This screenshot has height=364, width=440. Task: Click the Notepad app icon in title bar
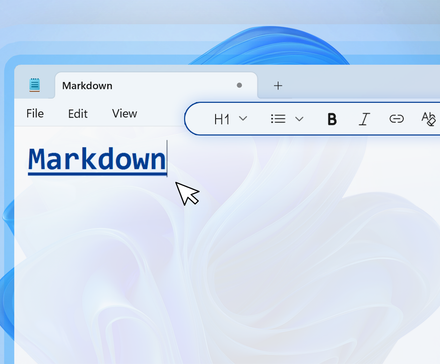[x=35, y=85]
